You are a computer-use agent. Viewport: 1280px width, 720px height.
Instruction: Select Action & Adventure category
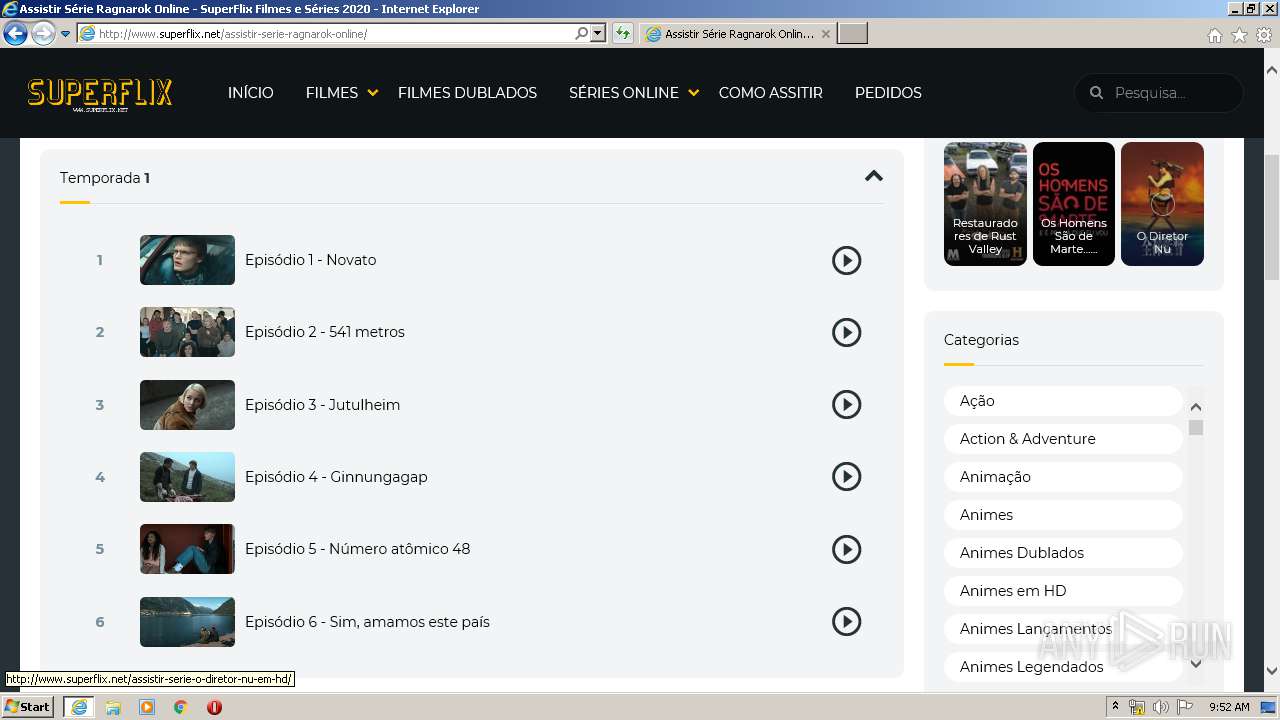coord(1063,439)
